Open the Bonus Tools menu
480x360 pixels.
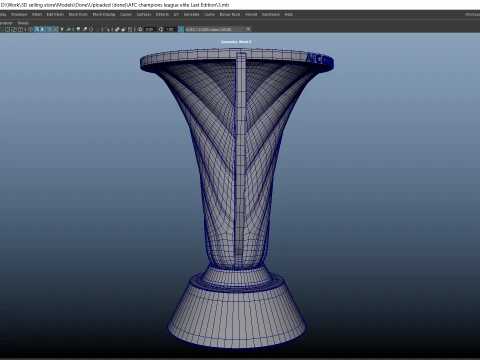tap(230, 14)
